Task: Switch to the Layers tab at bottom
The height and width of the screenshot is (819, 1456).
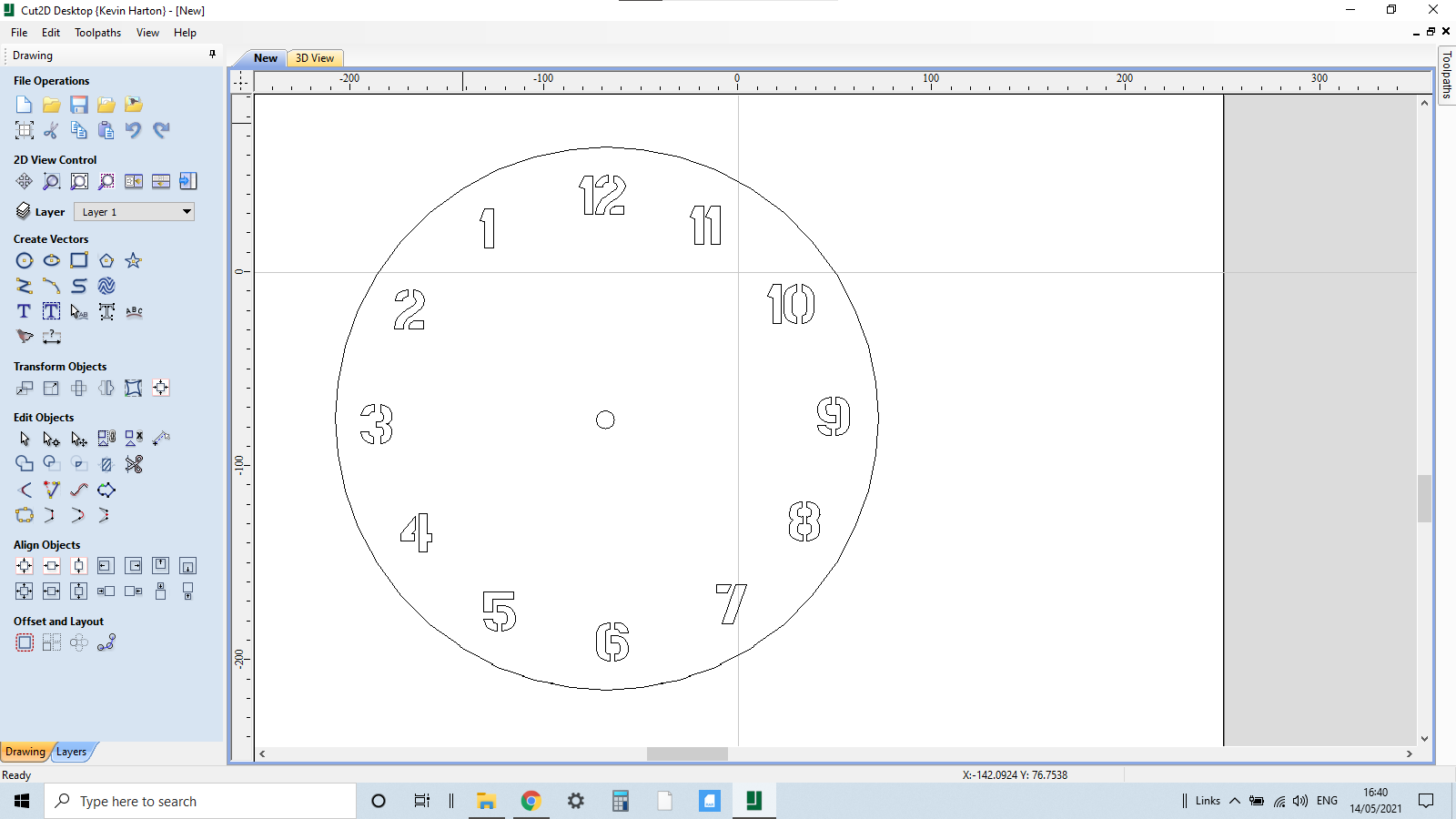Action: (x=72, y=752)
